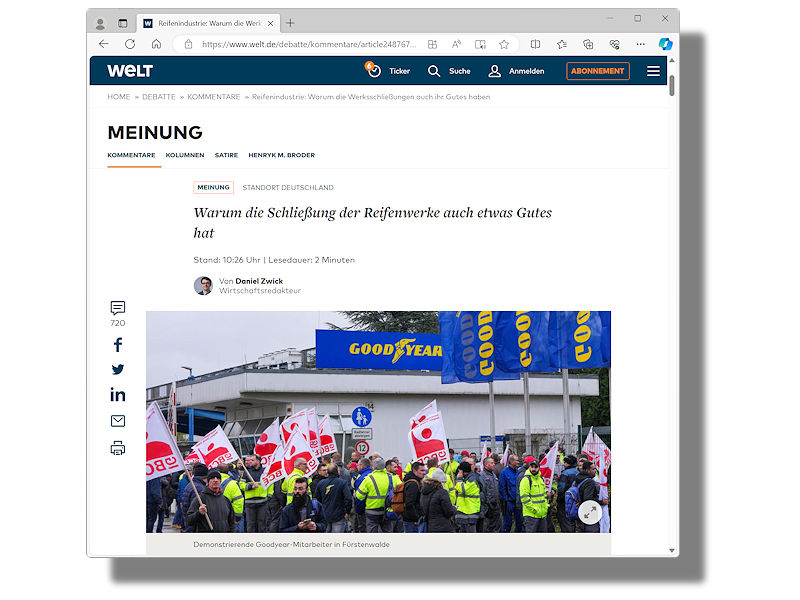Focus the browser address bar URL
The height and width of the screenshot is (600, 800).
pos(308,44)
